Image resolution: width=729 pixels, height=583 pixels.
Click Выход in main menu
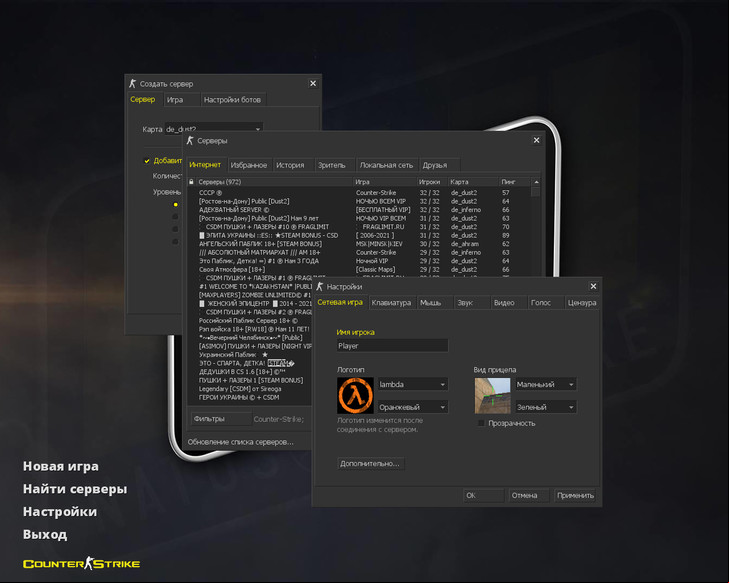45,535
